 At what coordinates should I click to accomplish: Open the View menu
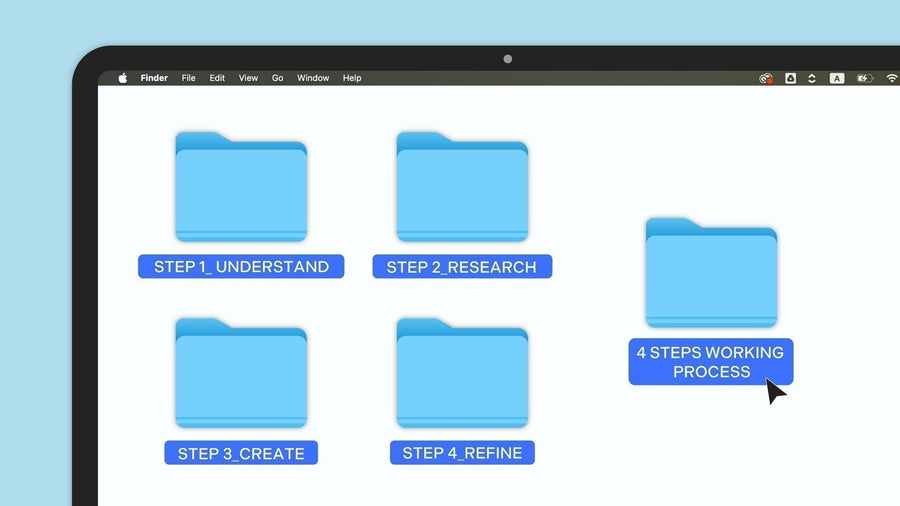tap(248, 78)
